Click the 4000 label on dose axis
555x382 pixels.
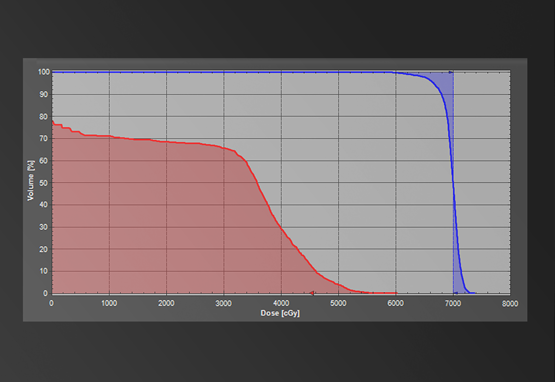(281, 303)
